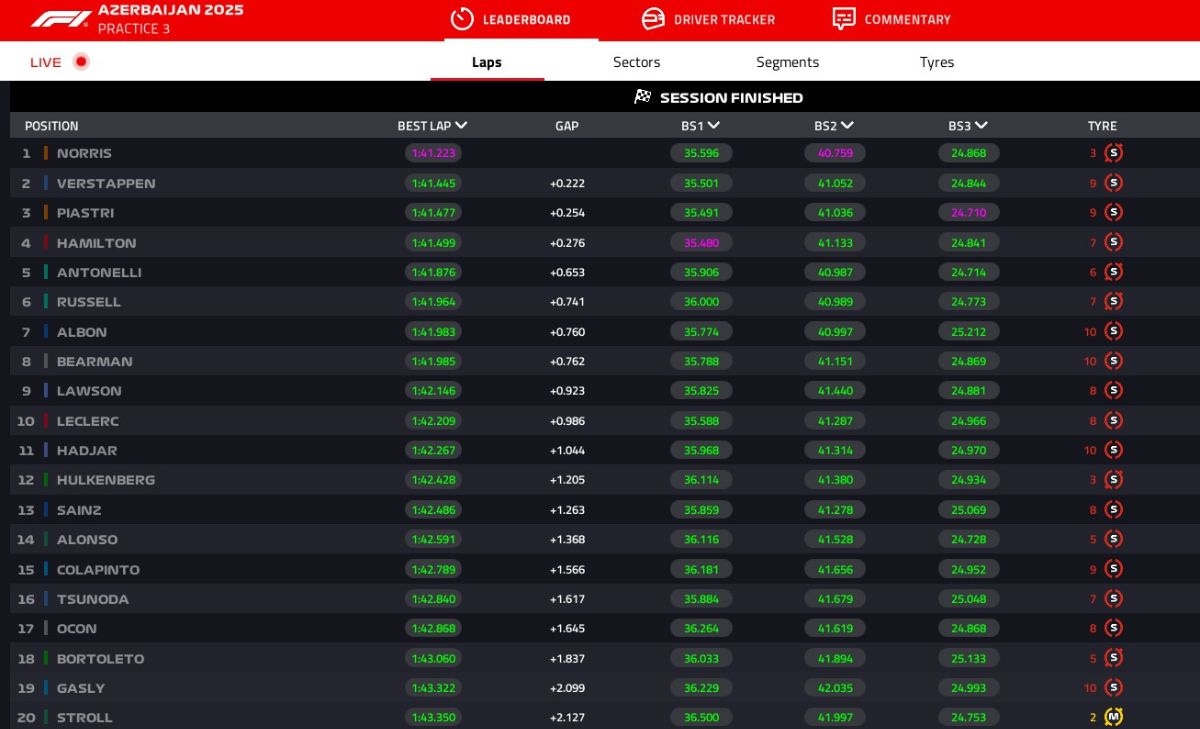This screenshot has width=1200, height=729.
Task: Expand the BS3 column dropdown
Action: coord(981,126)
